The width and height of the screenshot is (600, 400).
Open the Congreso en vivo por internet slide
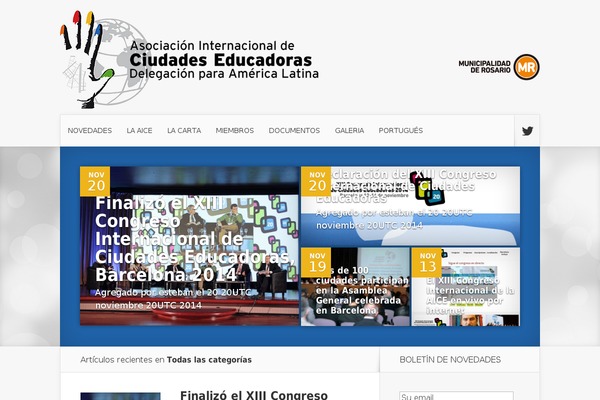[466, 287]
